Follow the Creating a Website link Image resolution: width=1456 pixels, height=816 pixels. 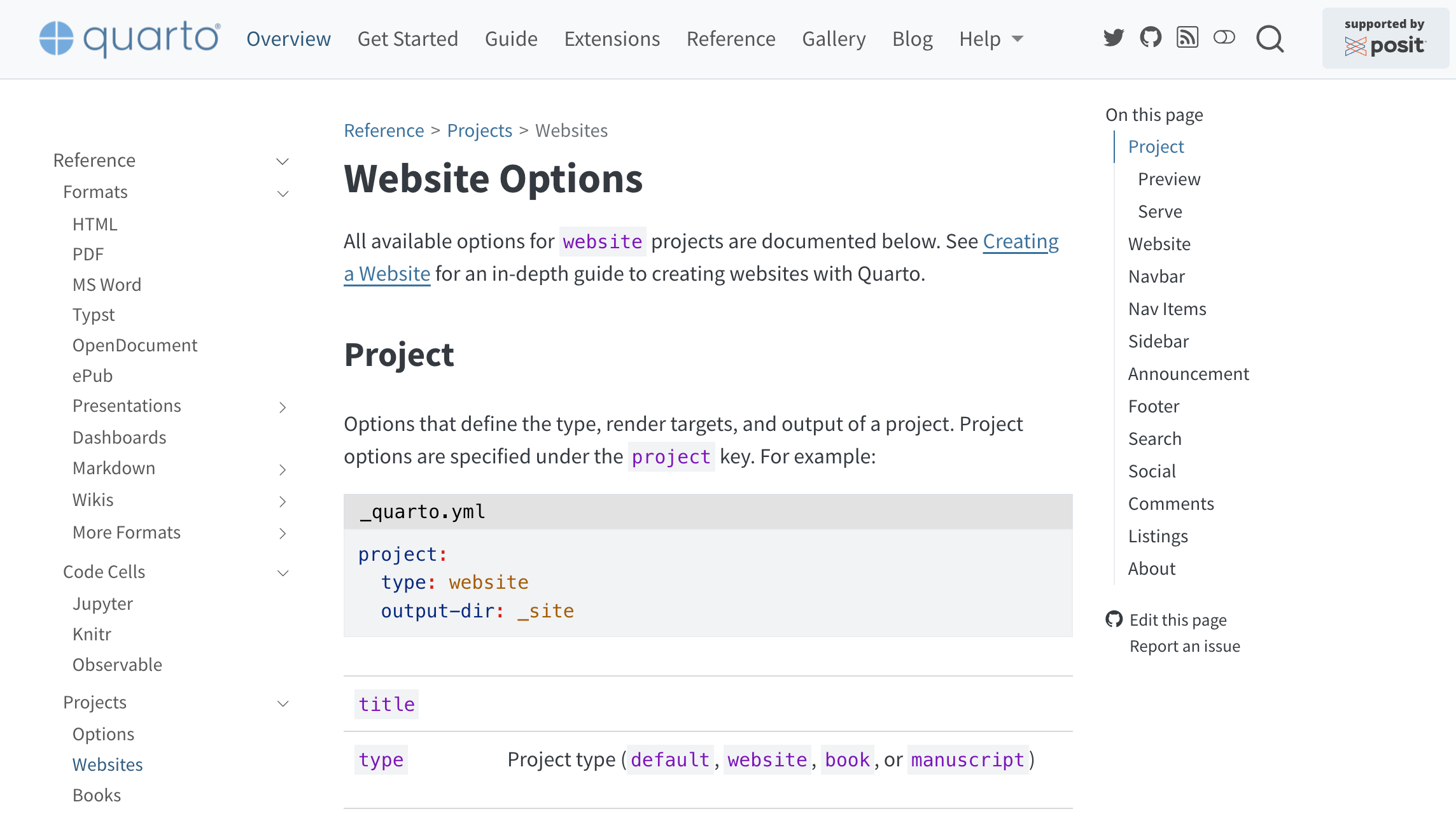(x=1020, y=242)
